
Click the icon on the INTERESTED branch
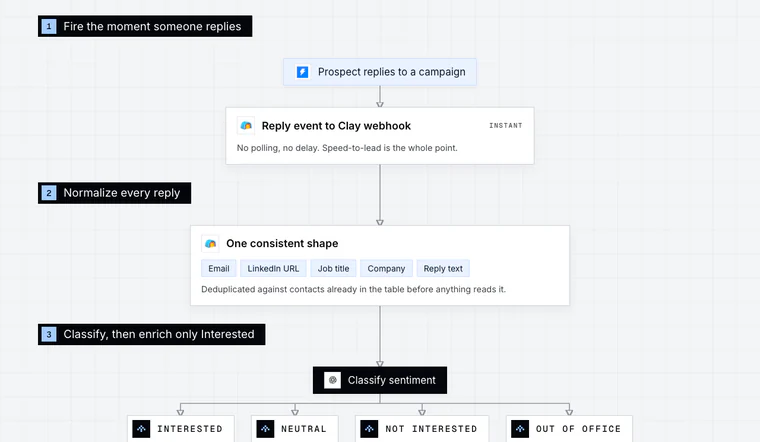coord(141,429)
